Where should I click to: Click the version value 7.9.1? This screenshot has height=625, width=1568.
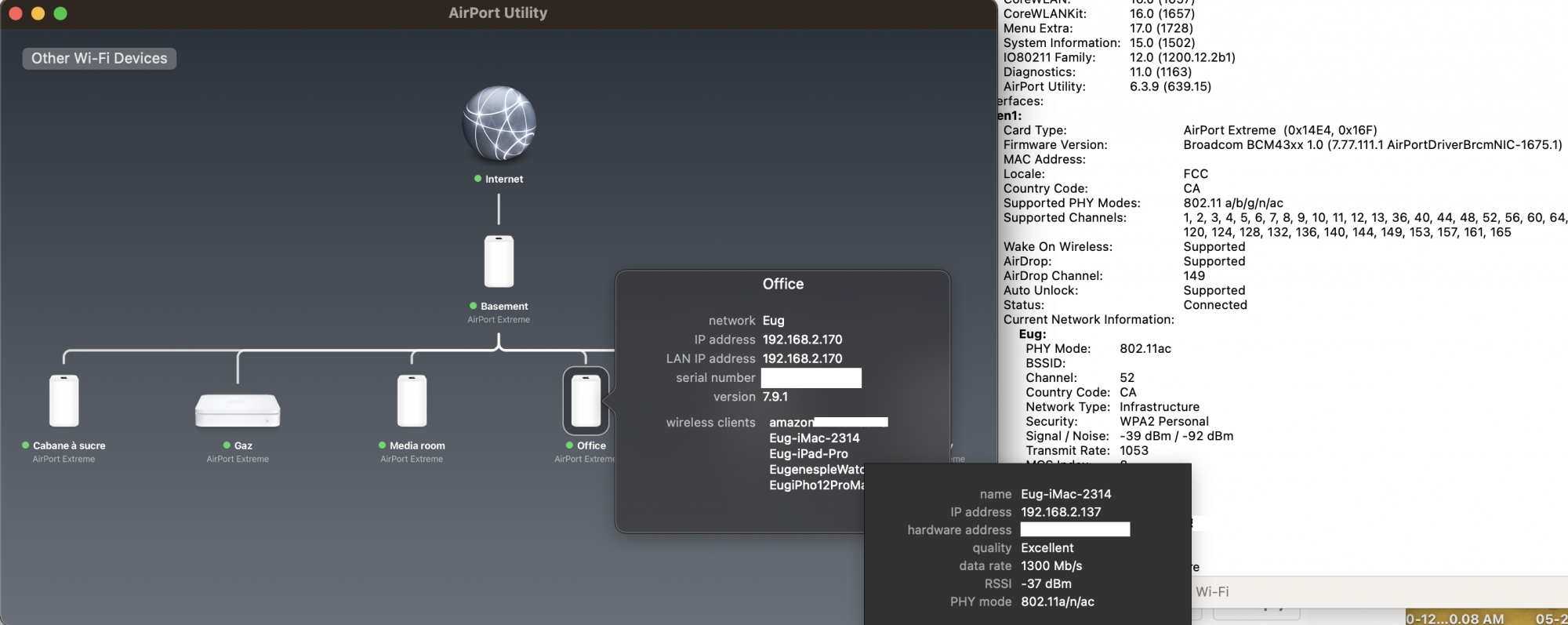point(775,397)
